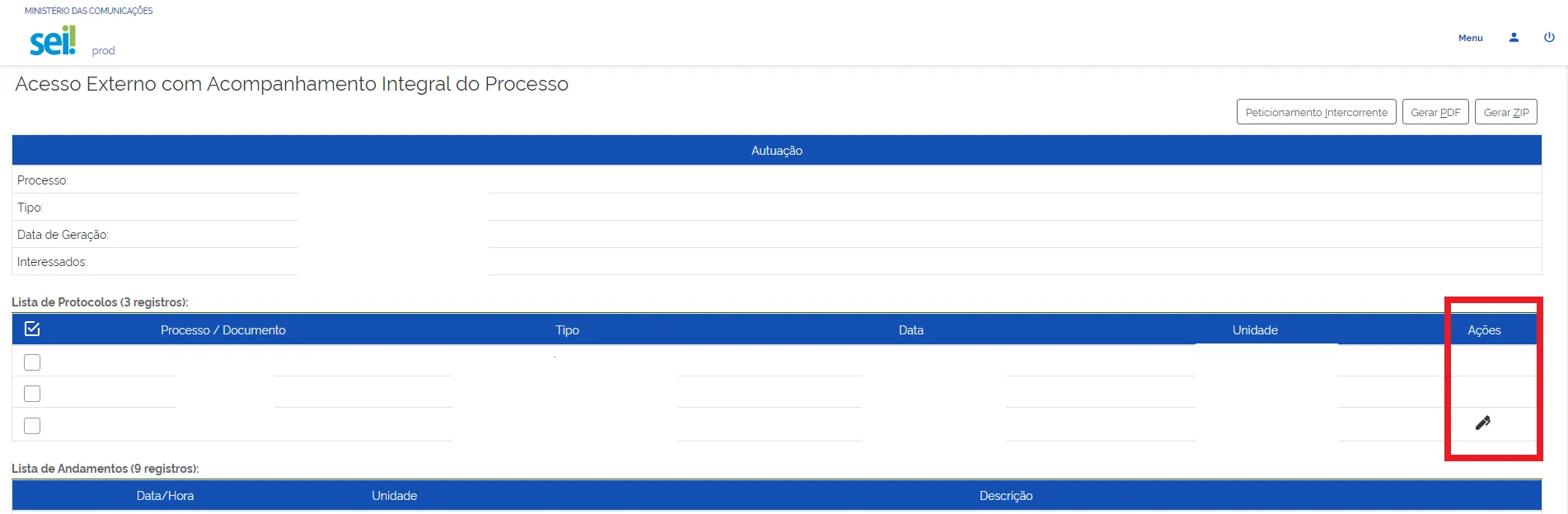Check the first protocol row checkbox
Screen dimensions: 1568x514
(x=32, y=362)
